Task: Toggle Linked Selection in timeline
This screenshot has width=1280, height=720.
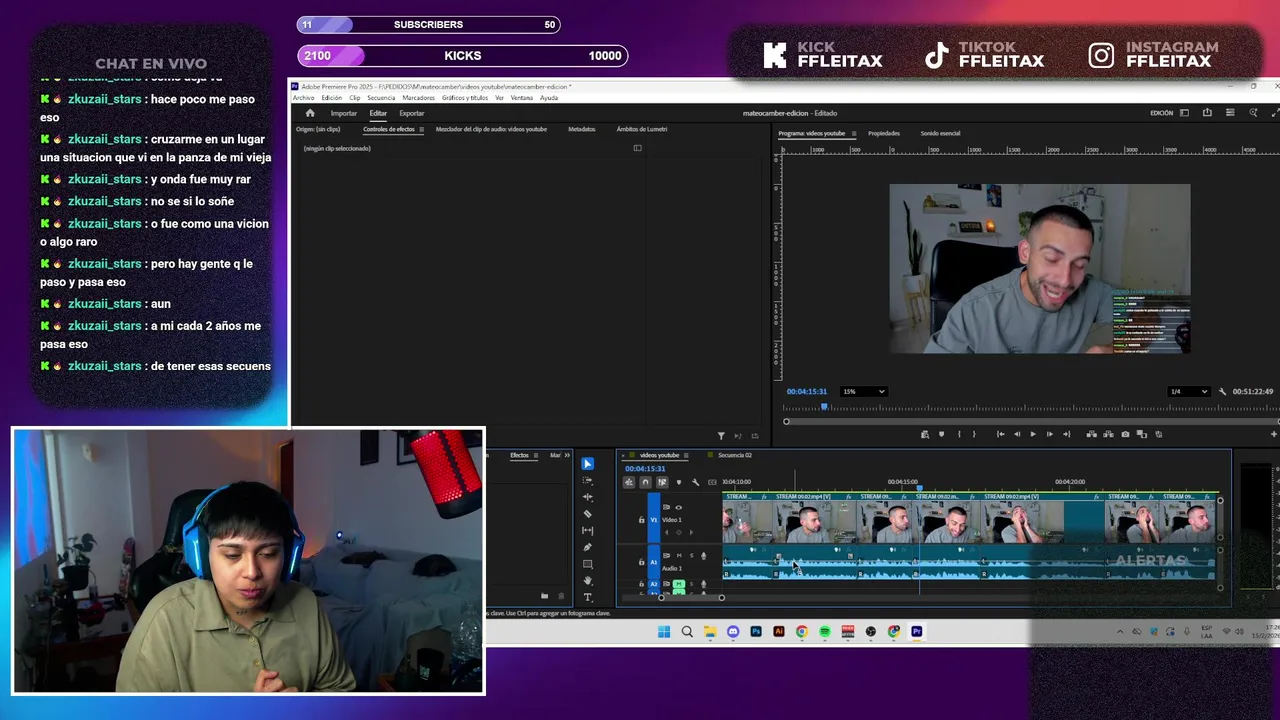Action: click(662, 482)
